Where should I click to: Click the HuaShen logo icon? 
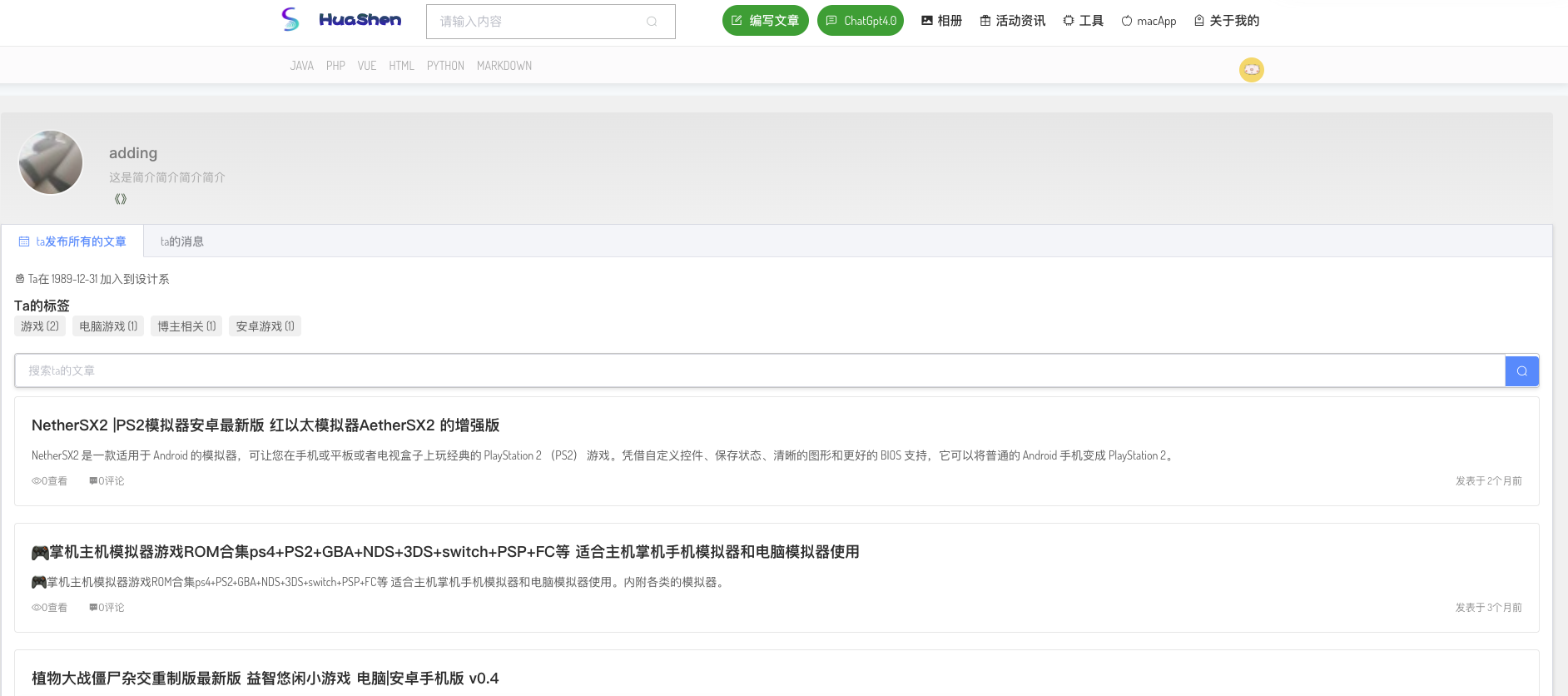pos(290,20)
